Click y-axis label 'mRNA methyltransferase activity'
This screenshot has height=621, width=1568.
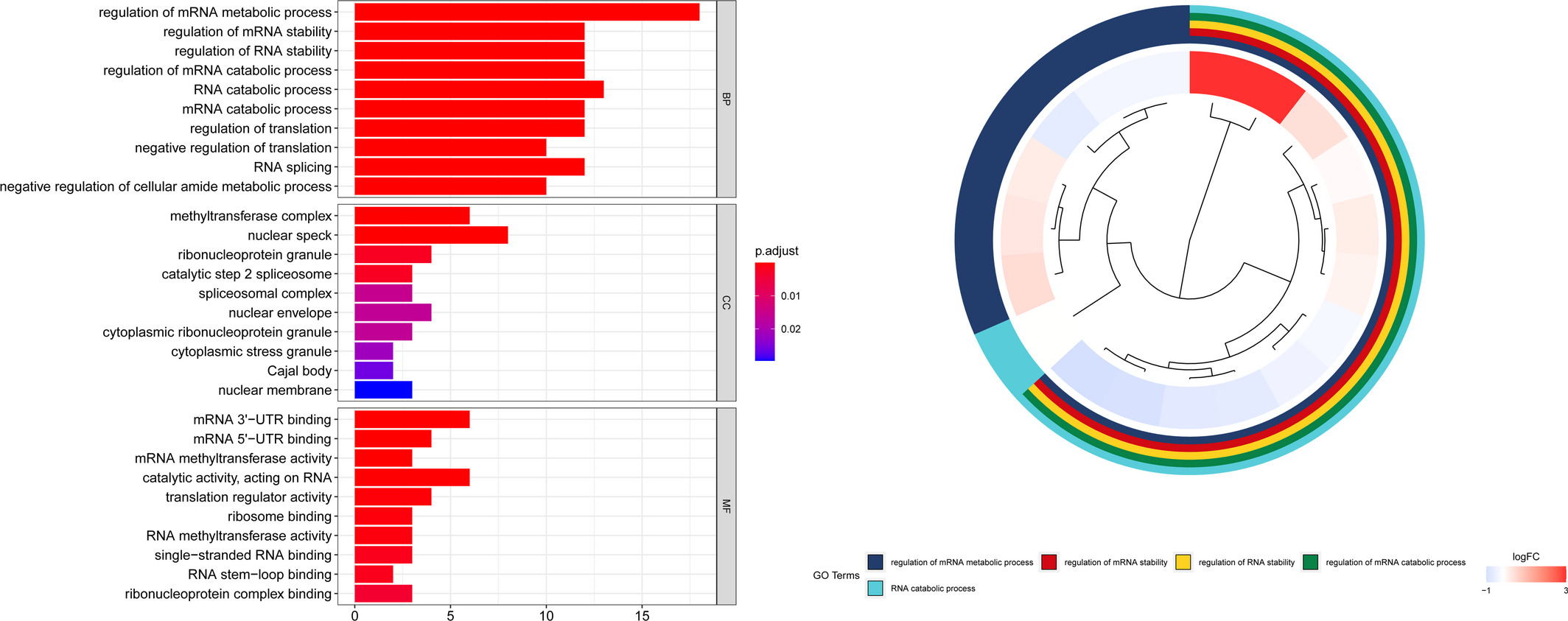tap(234, 458)
